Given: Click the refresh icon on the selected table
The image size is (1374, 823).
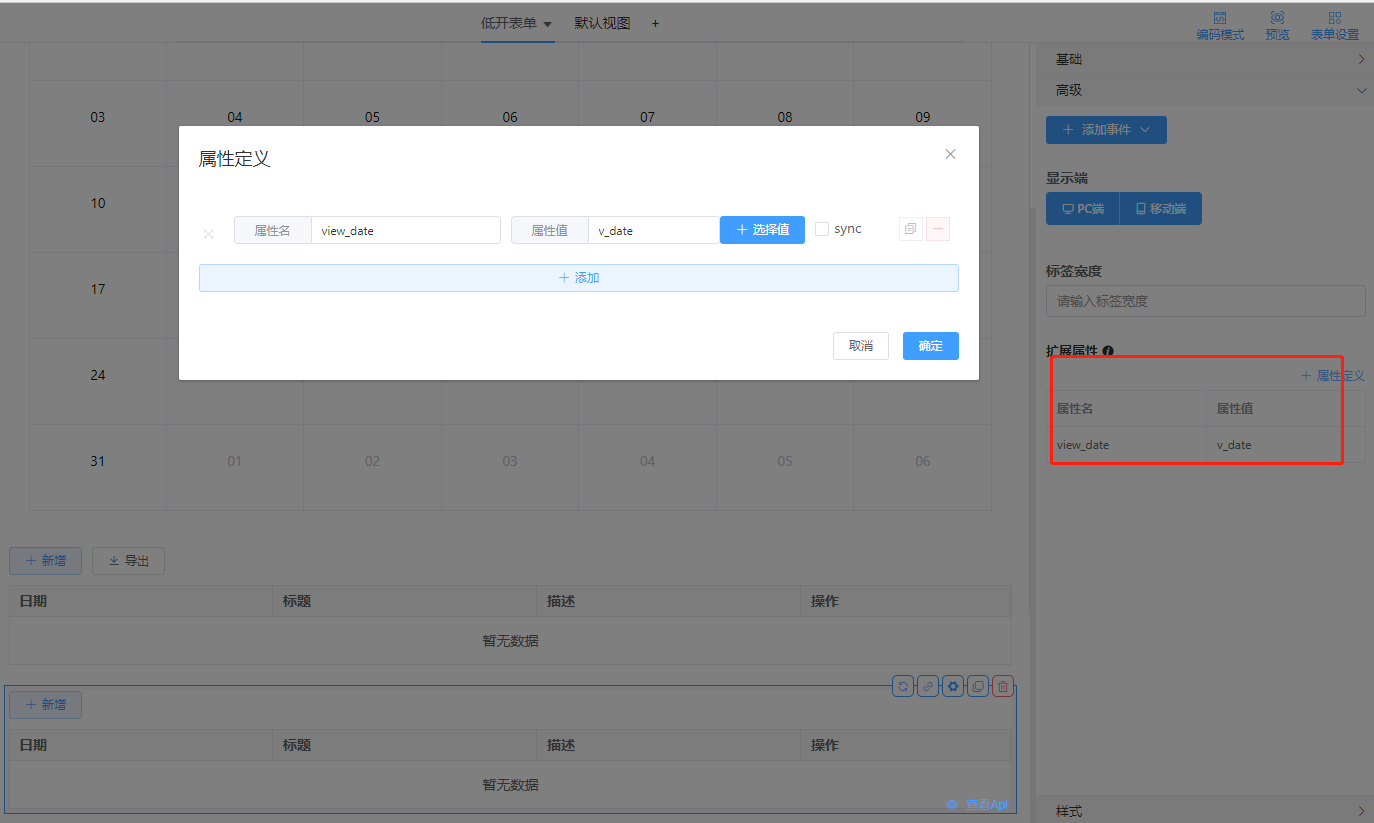Looking at the screenshot, I should pos(902,686).
